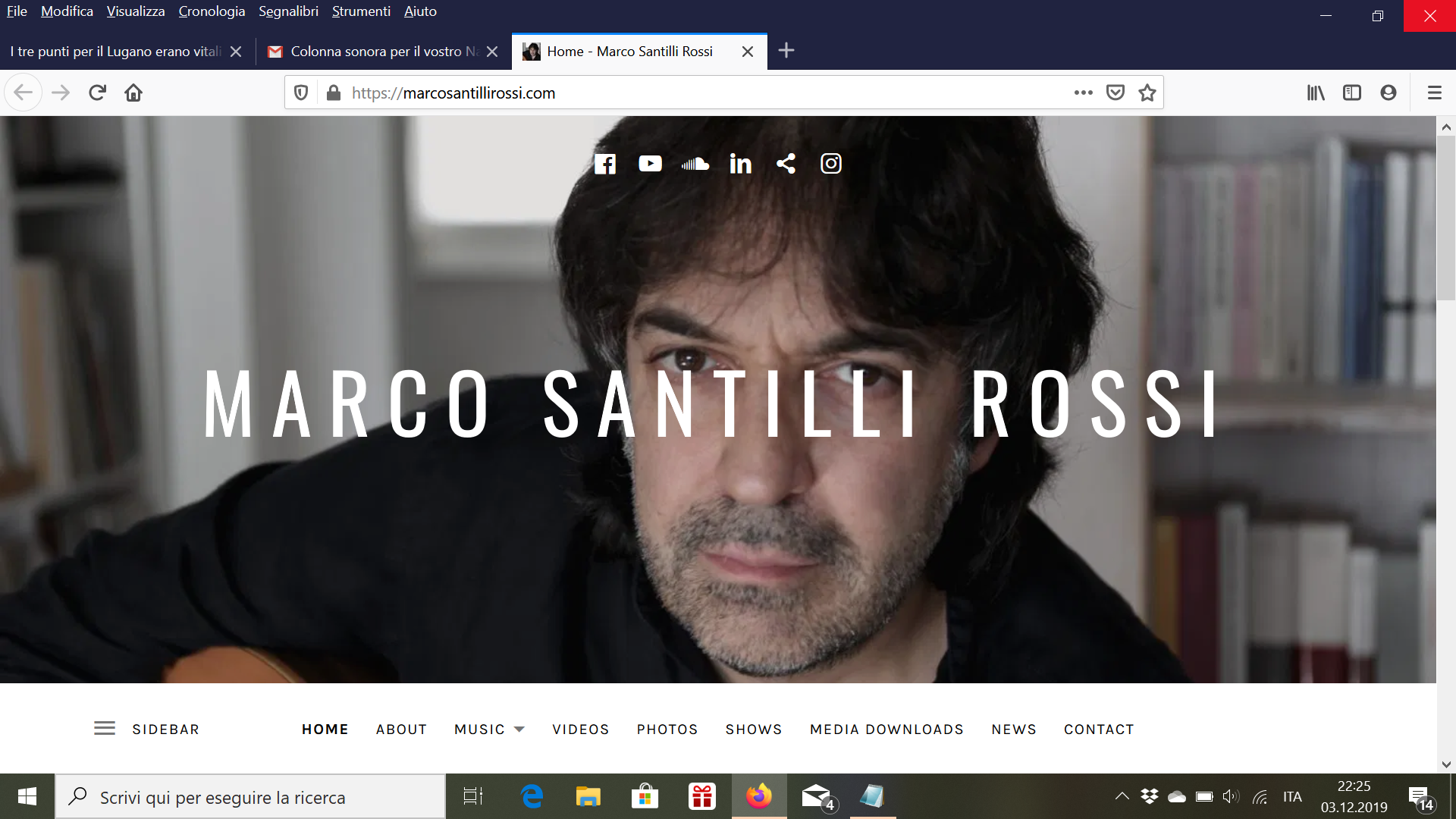This screenshot has height=819, width=1456.
Task: Open the LinkedIn social icon
Action: [740, 164]
